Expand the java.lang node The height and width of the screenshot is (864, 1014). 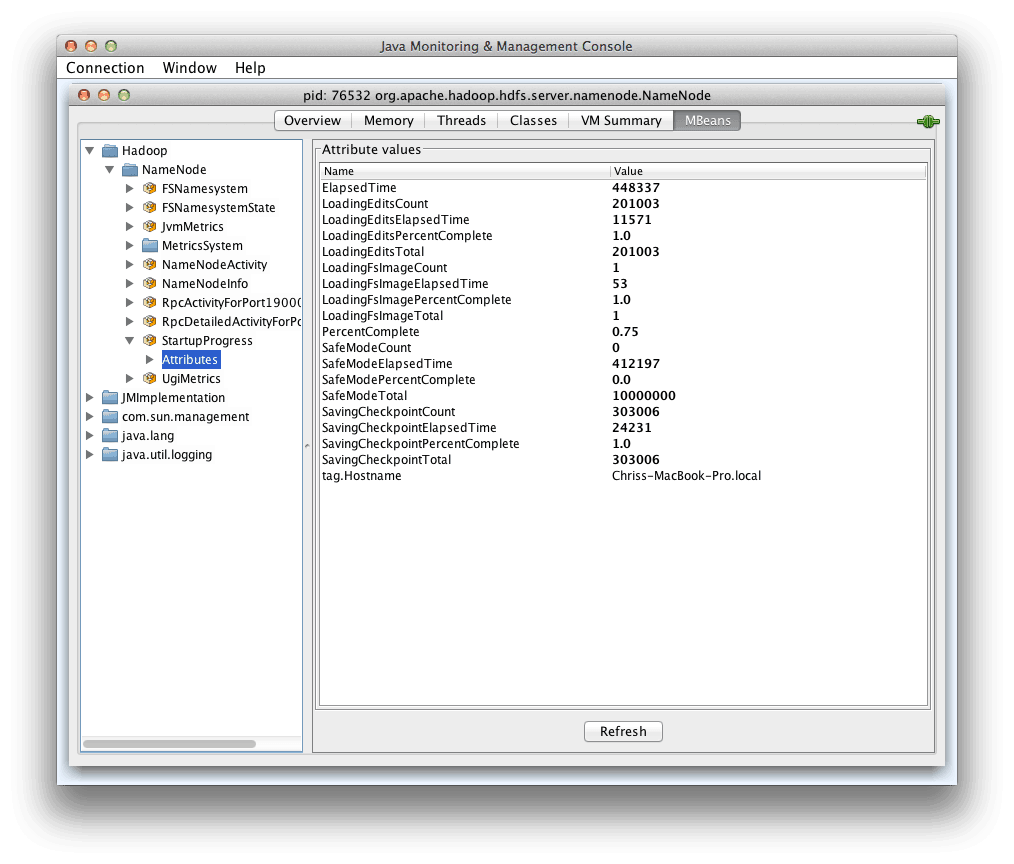[x=90, y=436]
